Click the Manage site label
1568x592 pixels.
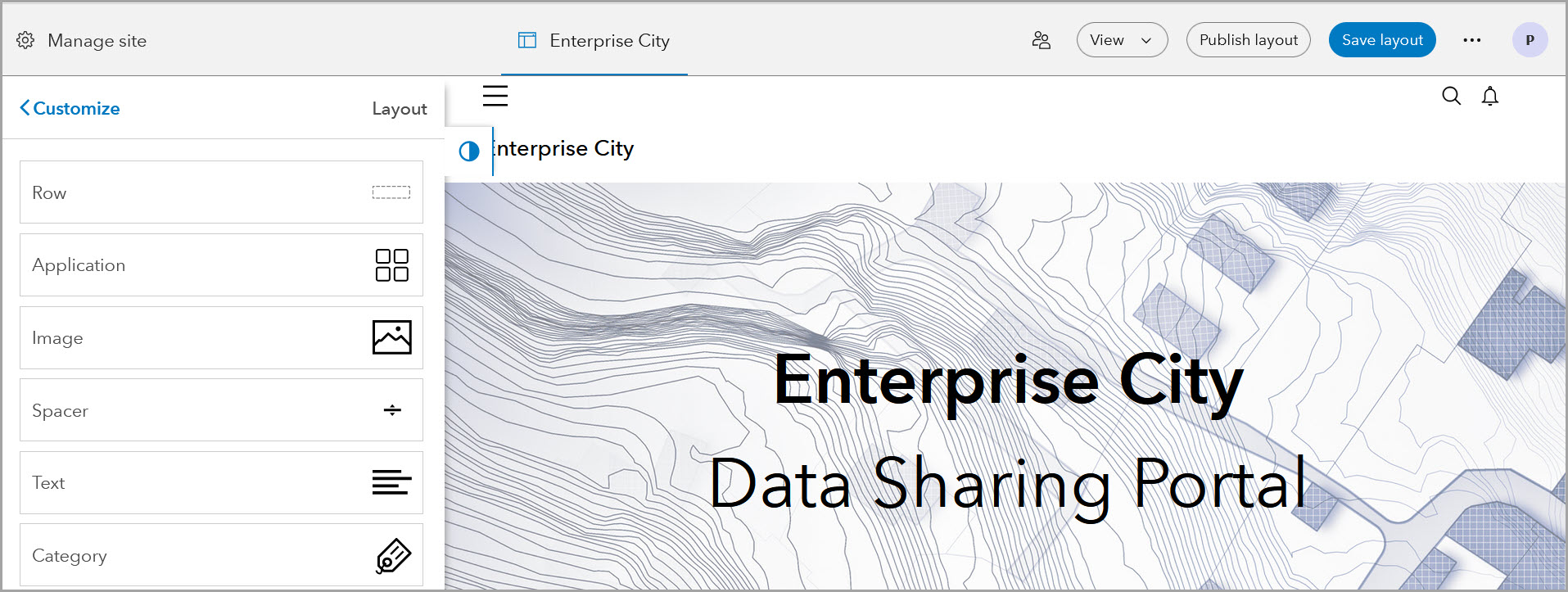(97, 40)
